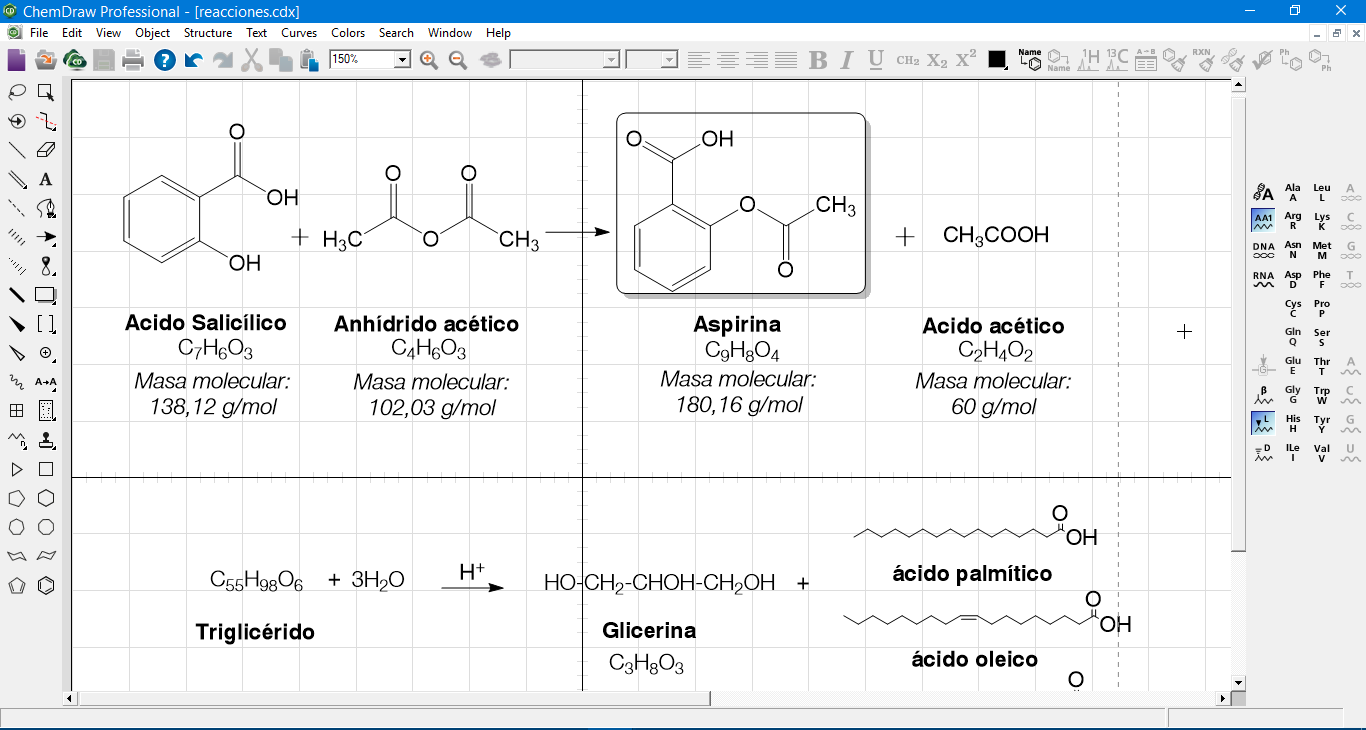Open the Structure menu
Viewport: 1366px width, 730px height.
(207, 32)
